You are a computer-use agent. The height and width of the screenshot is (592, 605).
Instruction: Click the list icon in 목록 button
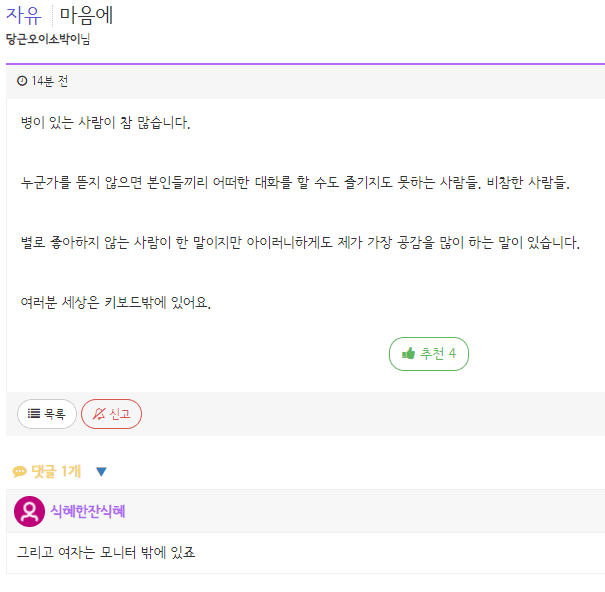[x=34, y=414]
